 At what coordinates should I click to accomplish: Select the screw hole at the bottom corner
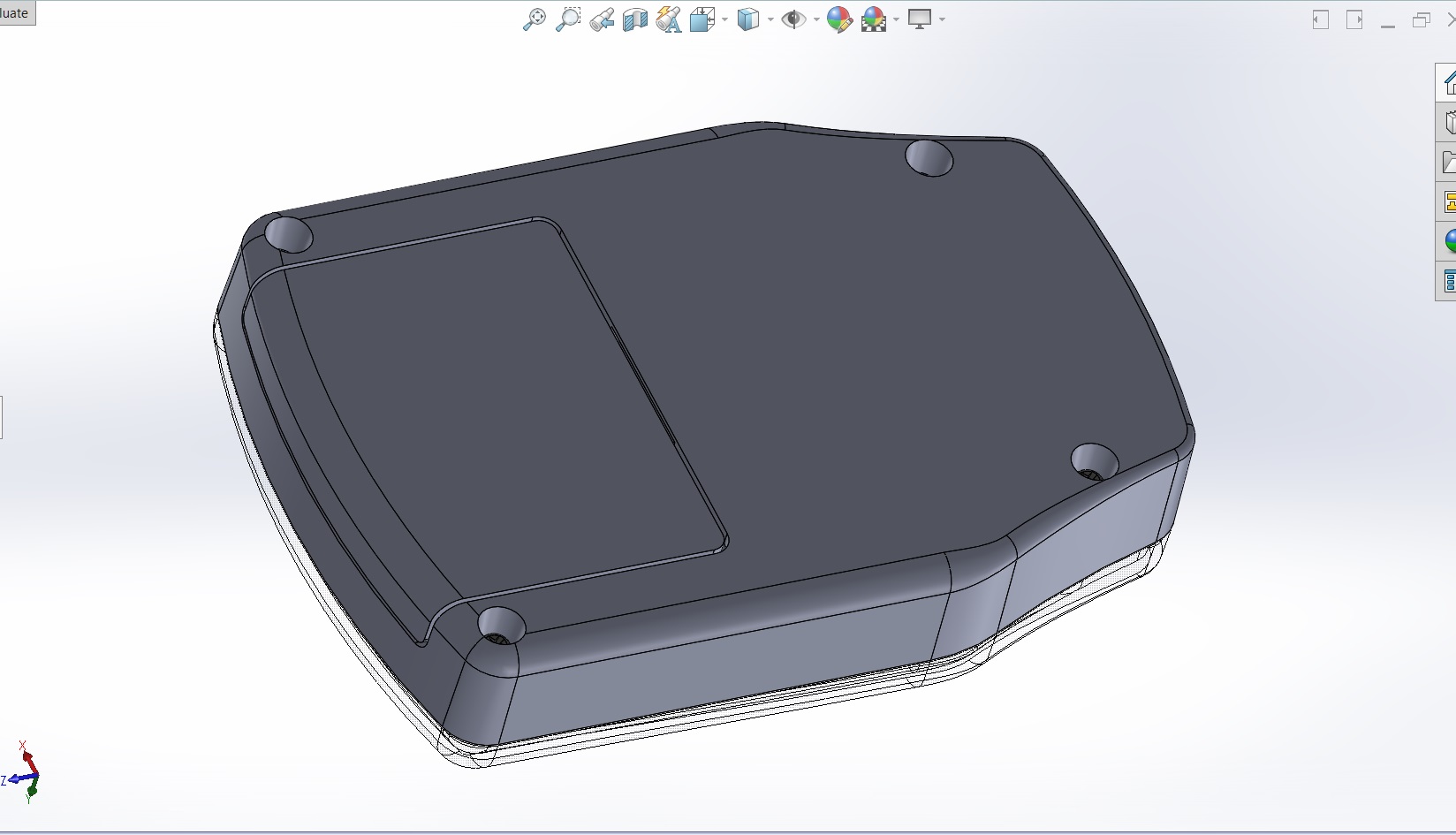coord(501,625)
